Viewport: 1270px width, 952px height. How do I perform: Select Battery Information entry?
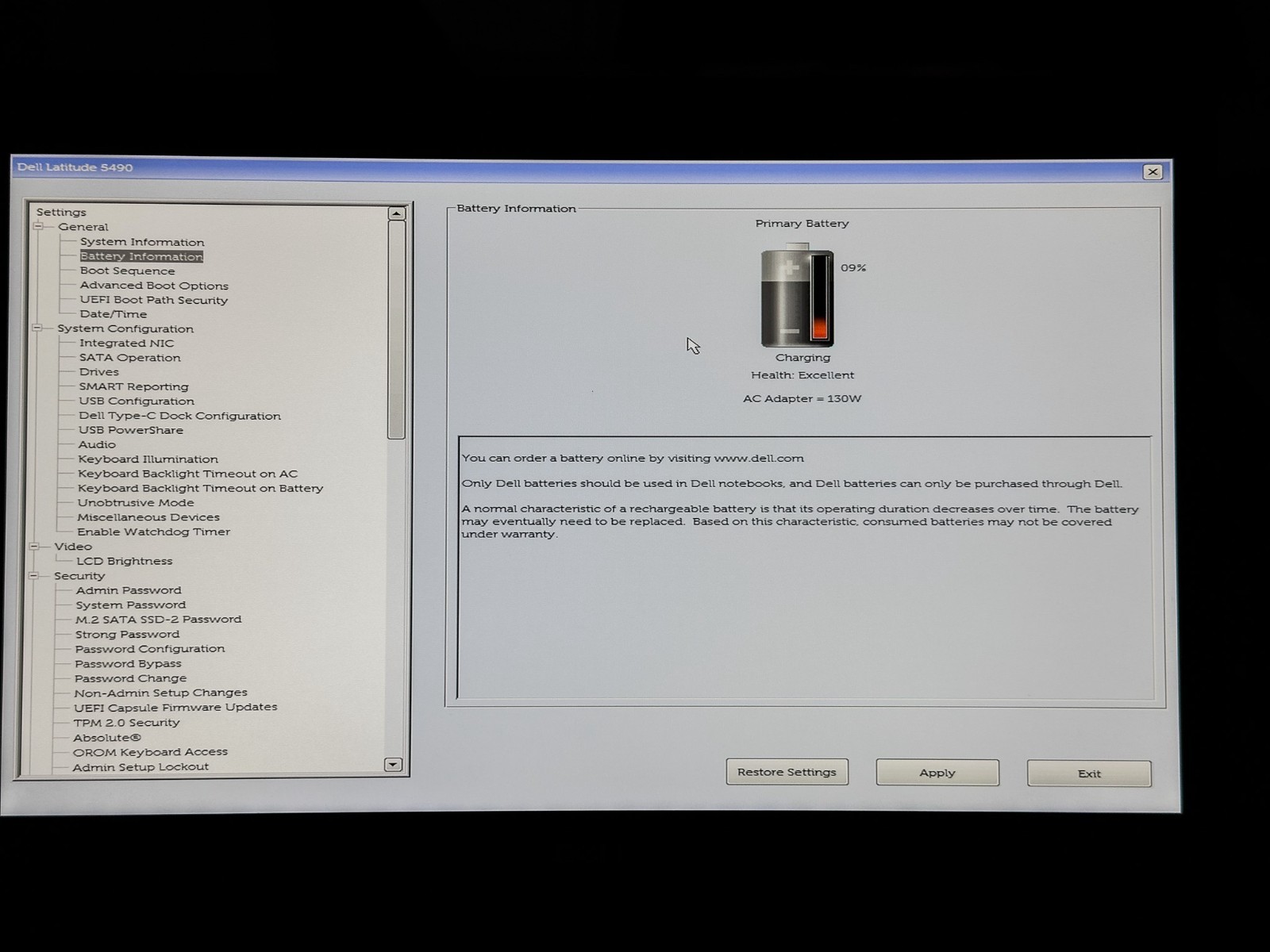pyautogui.click(x=141, y=256)
